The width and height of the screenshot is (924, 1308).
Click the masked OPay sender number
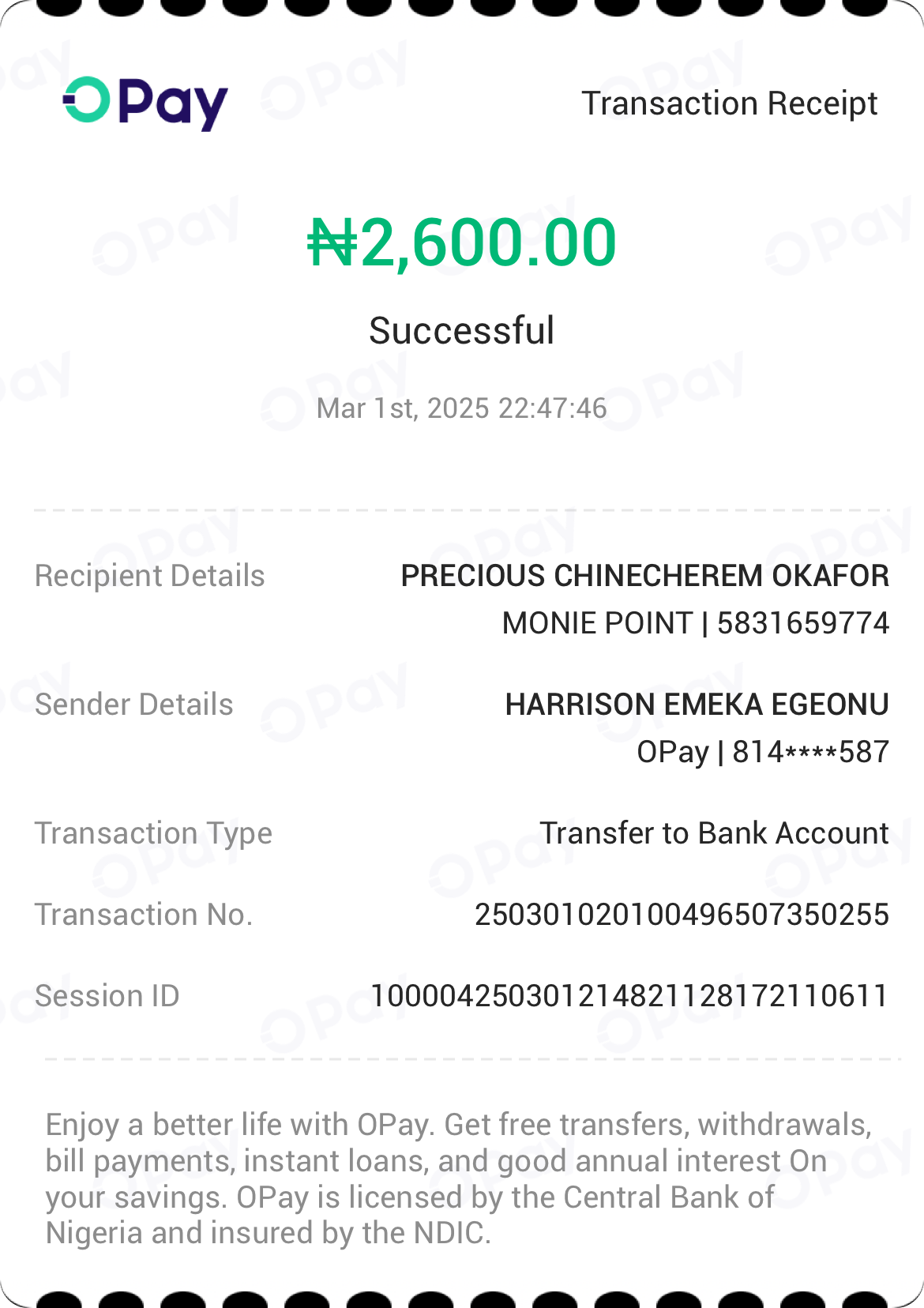(x=762, y=752)
